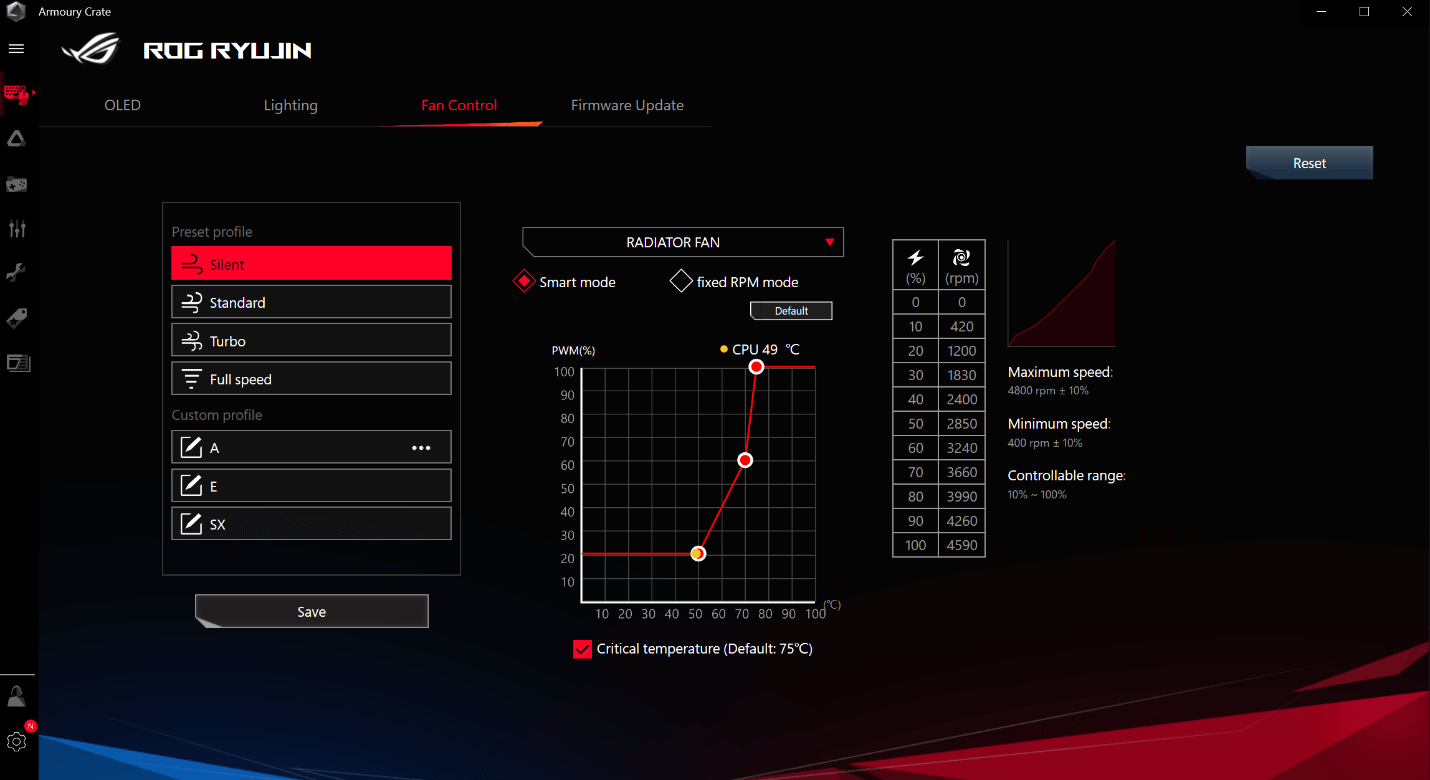
Task: Select the Full speed preset profile
Action: click(x=311, y=379)
